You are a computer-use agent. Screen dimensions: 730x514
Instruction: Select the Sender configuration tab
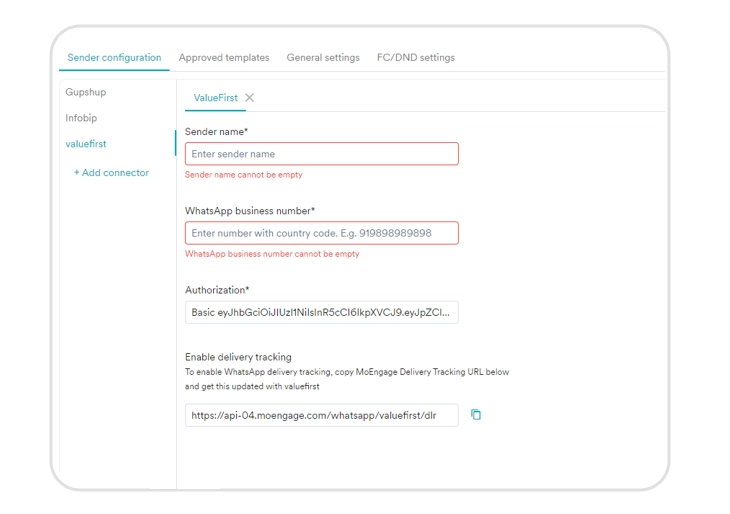click(x=114, y=58)
